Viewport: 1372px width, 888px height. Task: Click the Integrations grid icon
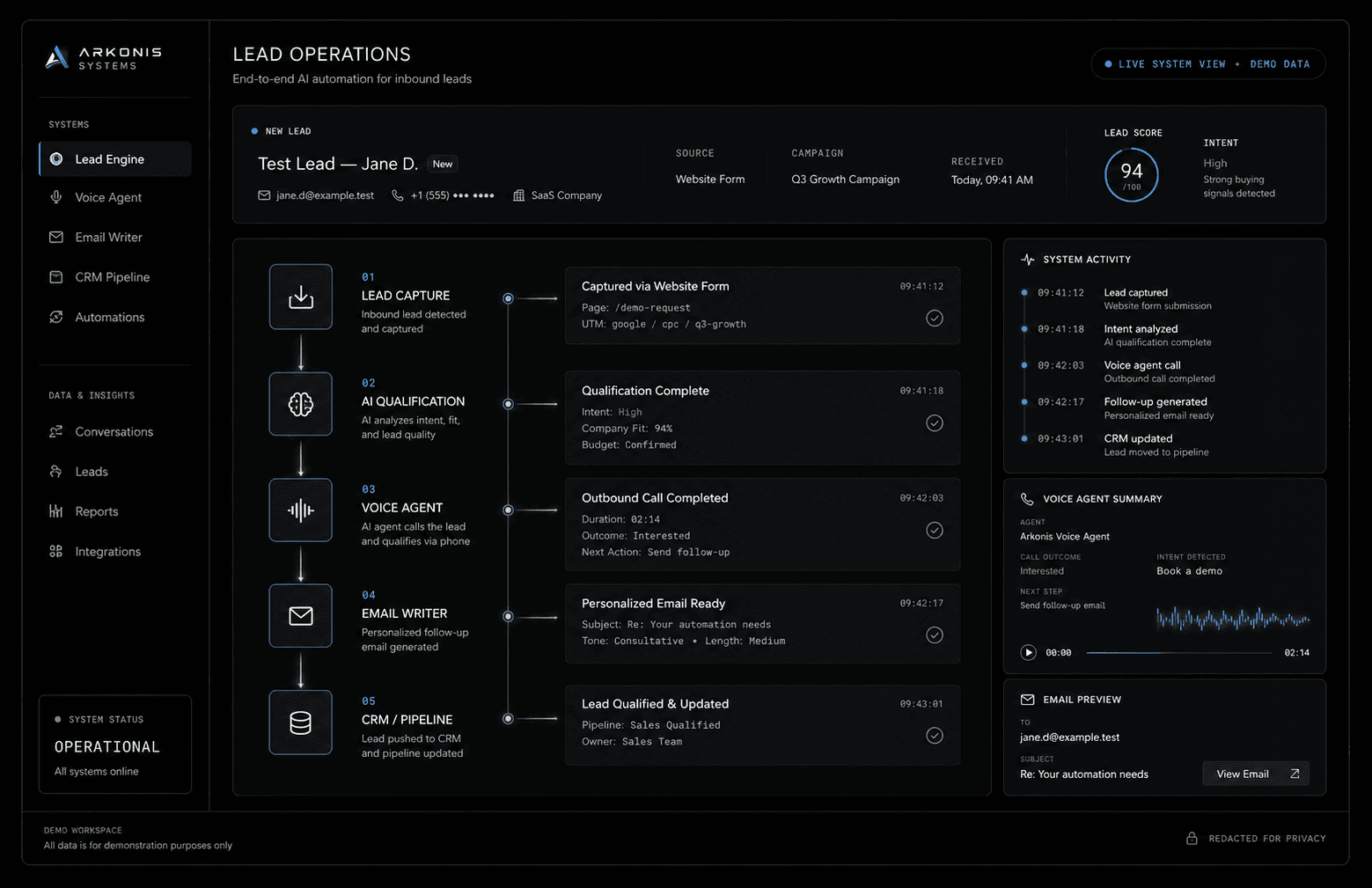[56, 552]
